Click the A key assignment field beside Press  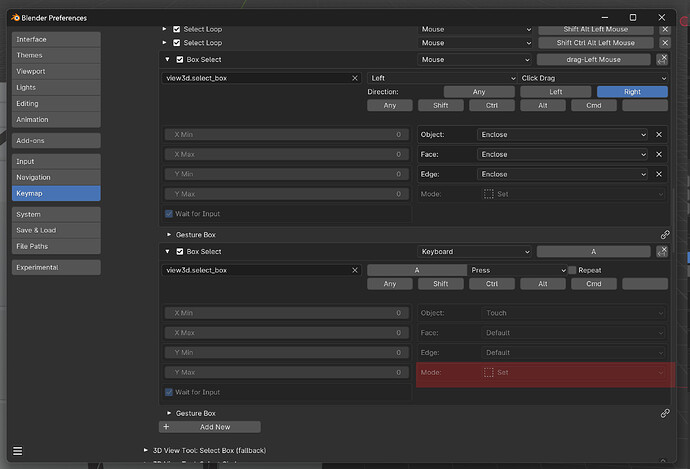coord(417,270)
